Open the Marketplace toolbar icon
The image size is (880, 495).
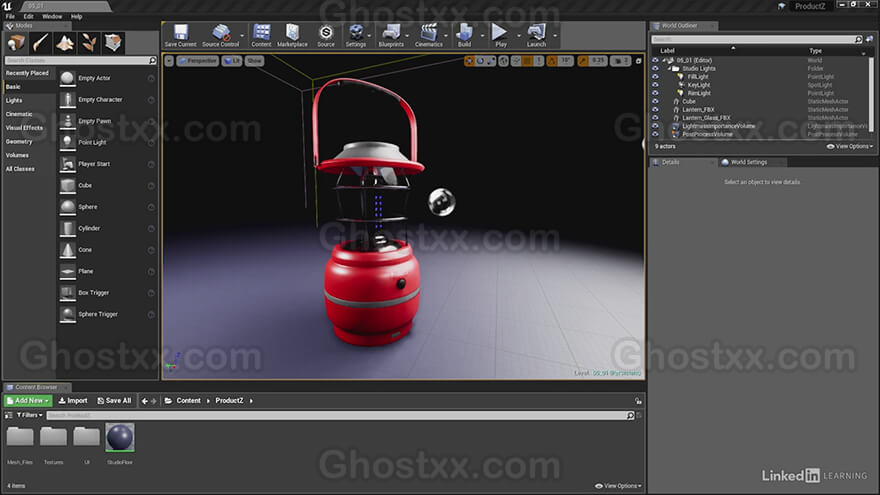[x=292, y=35]
